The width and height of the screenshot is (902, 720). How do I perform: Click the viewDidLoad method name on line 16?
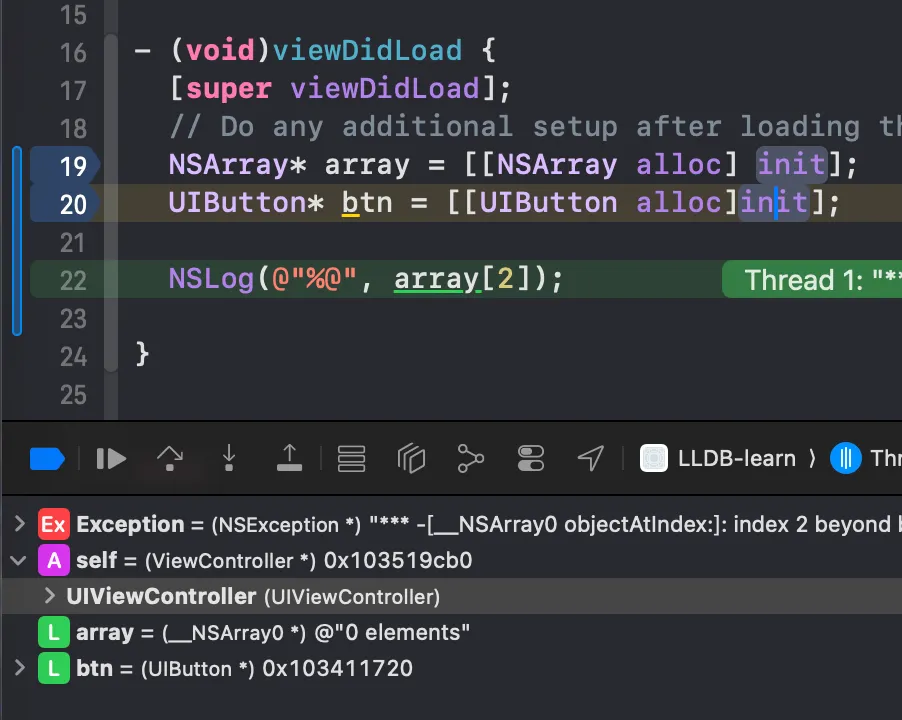[x=367, y=51]
